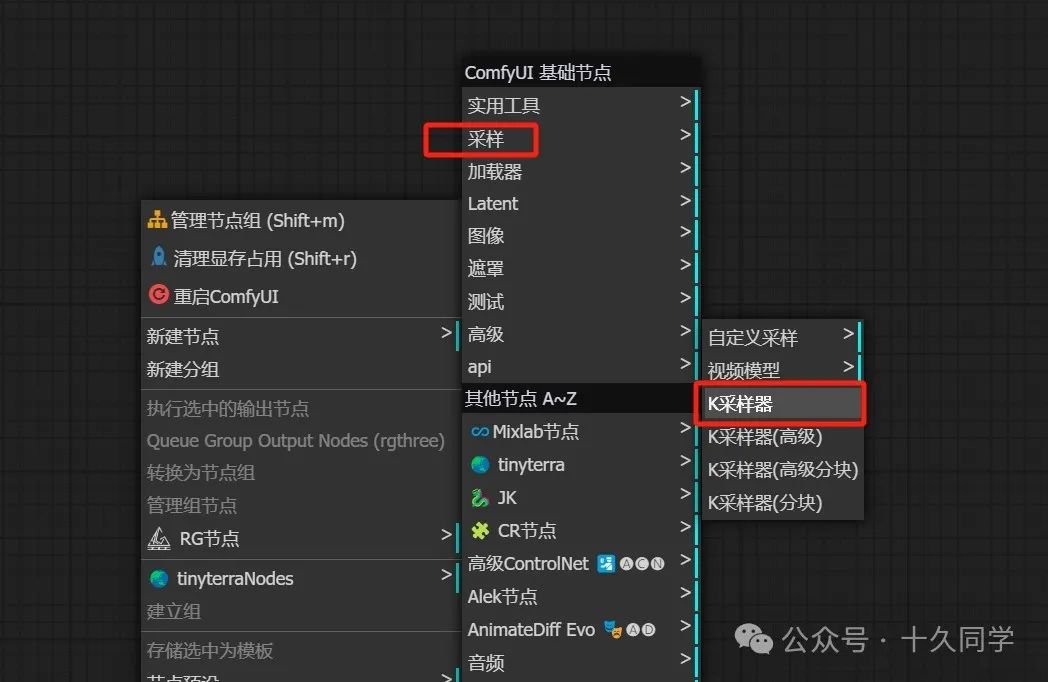Click the RG节点 logo icon
Screen dimensions: 1048x682
pos(159,538)
